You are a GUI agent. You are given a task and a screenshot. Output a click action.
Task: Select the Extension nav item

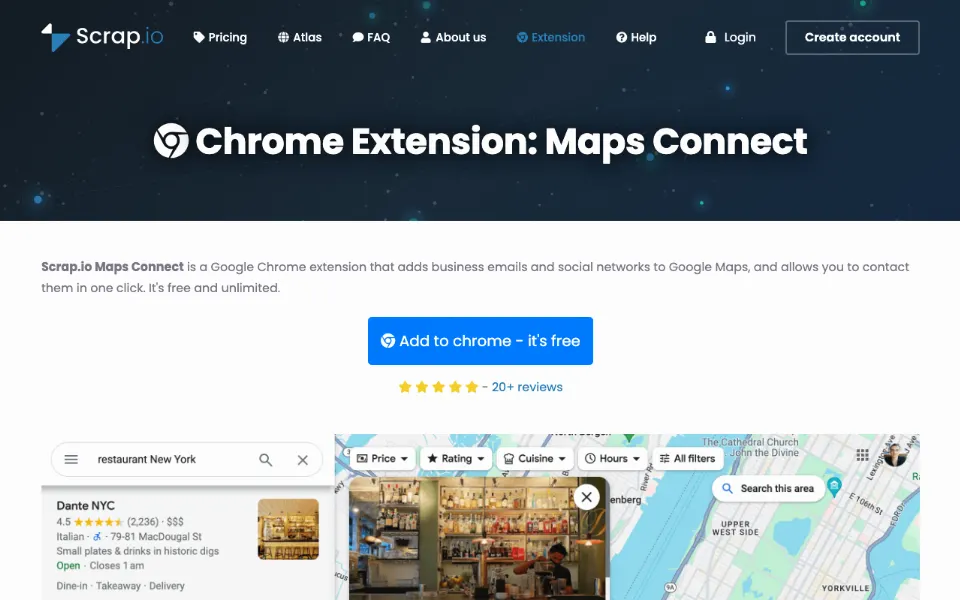click(550, 37)
